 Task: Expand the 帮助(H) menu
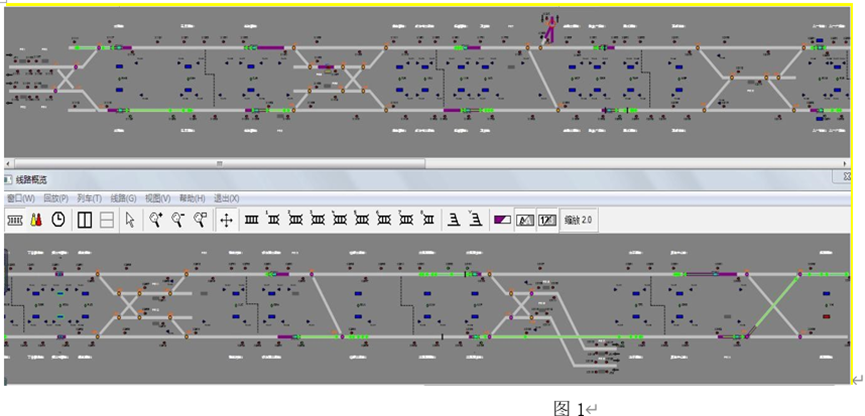pos(192,199)
